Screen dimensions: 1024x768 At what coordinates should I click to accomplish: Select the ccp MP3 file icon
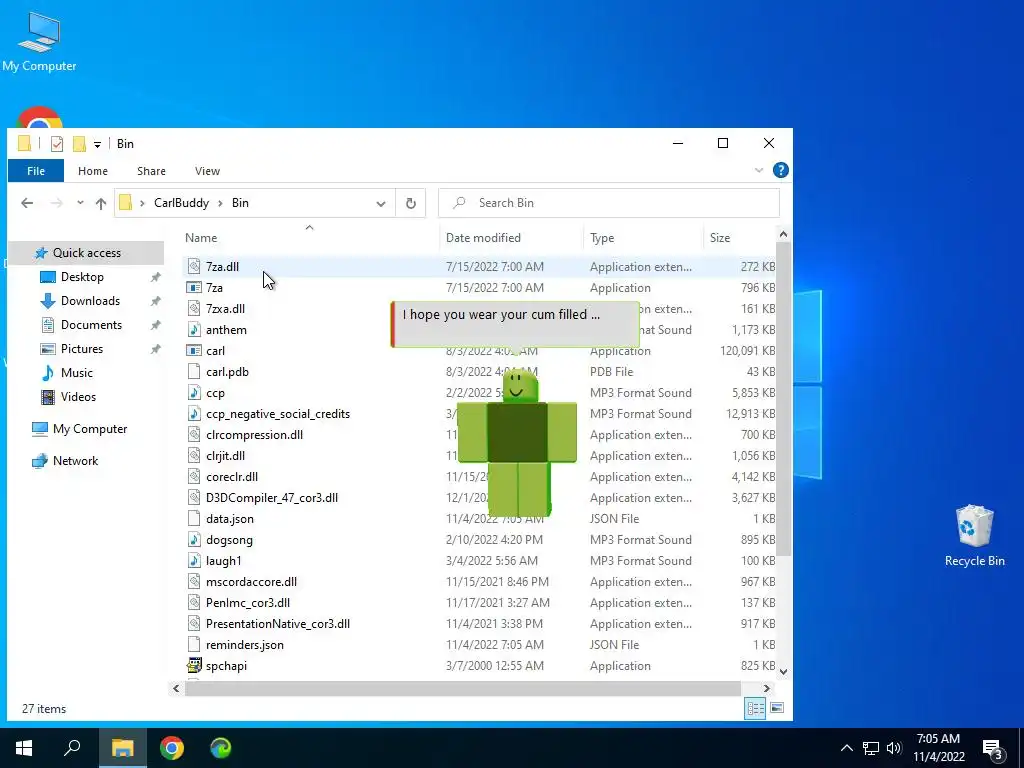pyautogui.click(x=194, y=392)
